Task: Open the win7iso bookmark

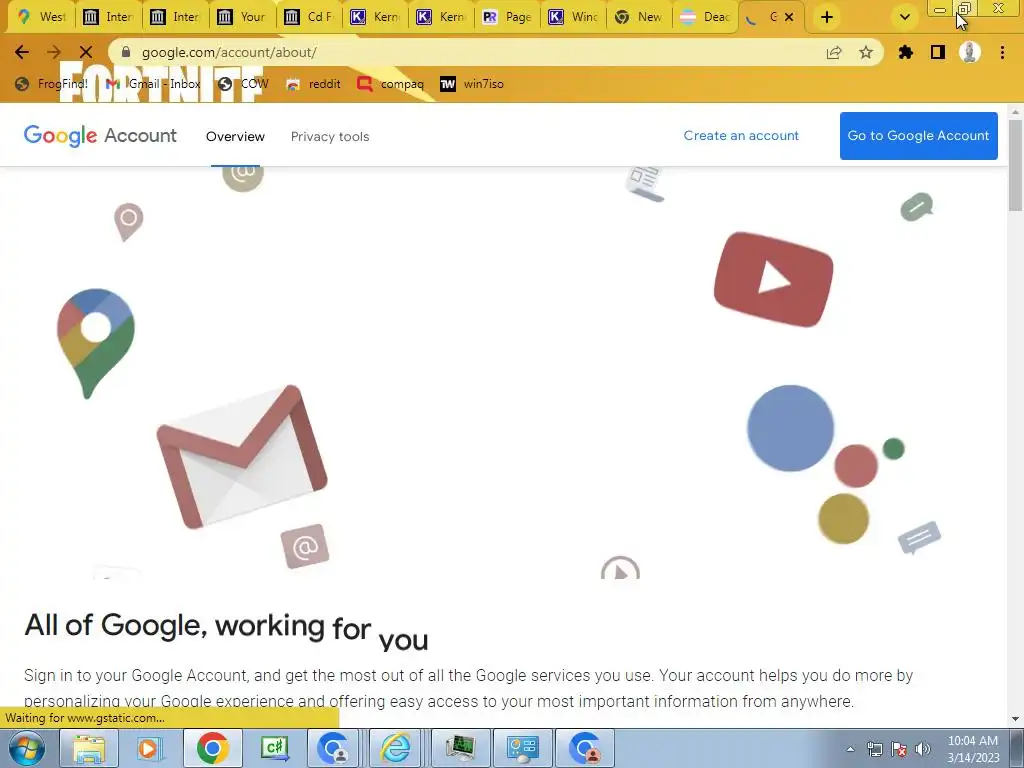Action: 472,84
